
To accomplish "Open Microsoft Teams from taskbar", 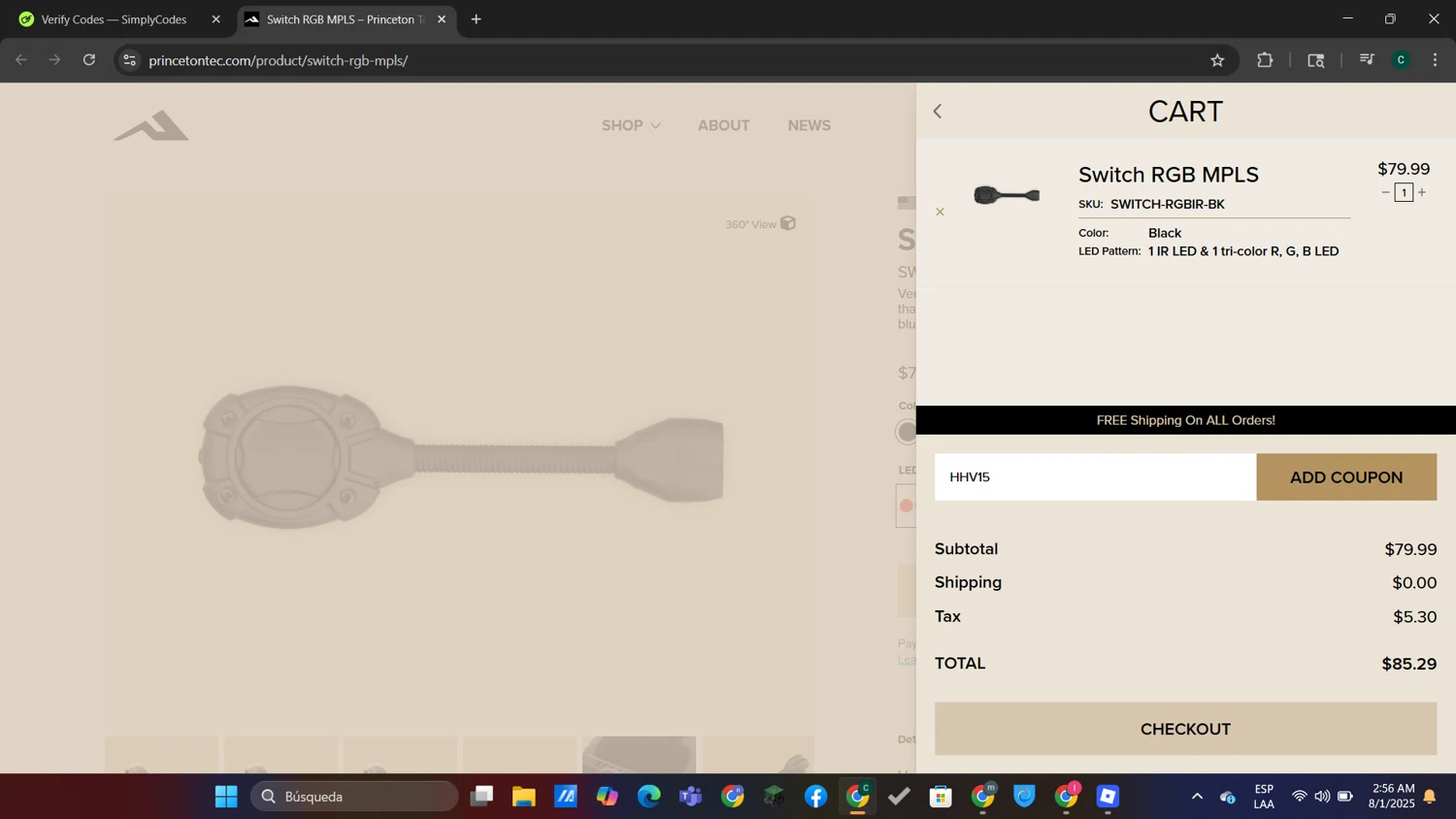I will coord(691,797).
